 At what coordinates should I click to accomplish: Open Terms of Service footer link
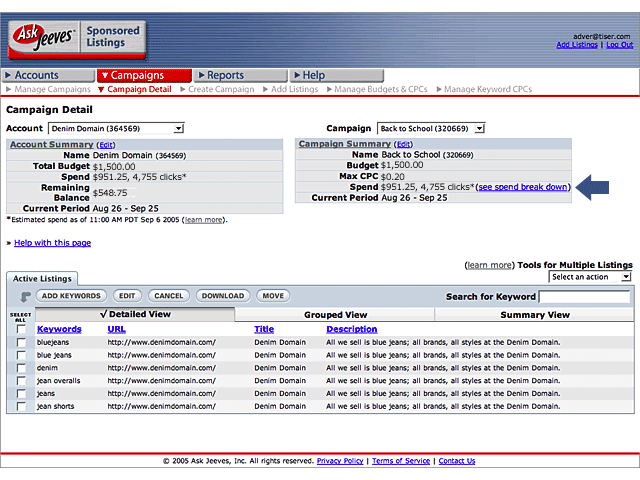(401, 461)
